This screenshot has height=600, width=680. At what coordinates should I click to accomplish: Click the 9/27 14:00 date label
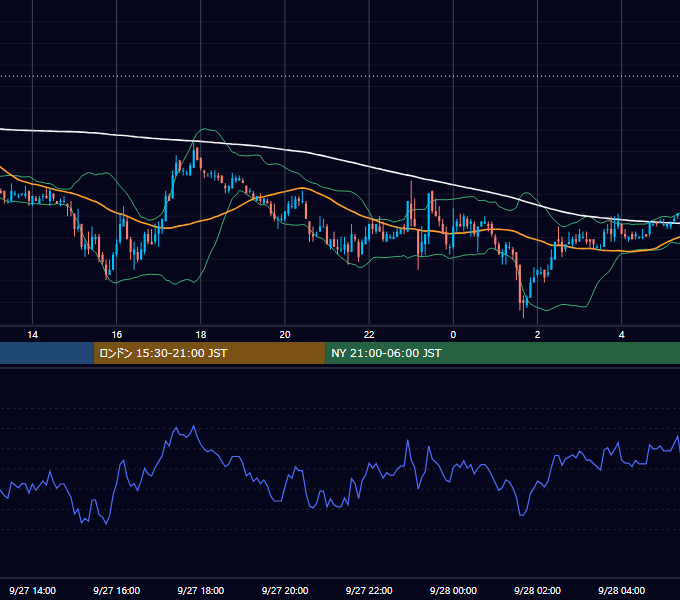click(33, 590)
